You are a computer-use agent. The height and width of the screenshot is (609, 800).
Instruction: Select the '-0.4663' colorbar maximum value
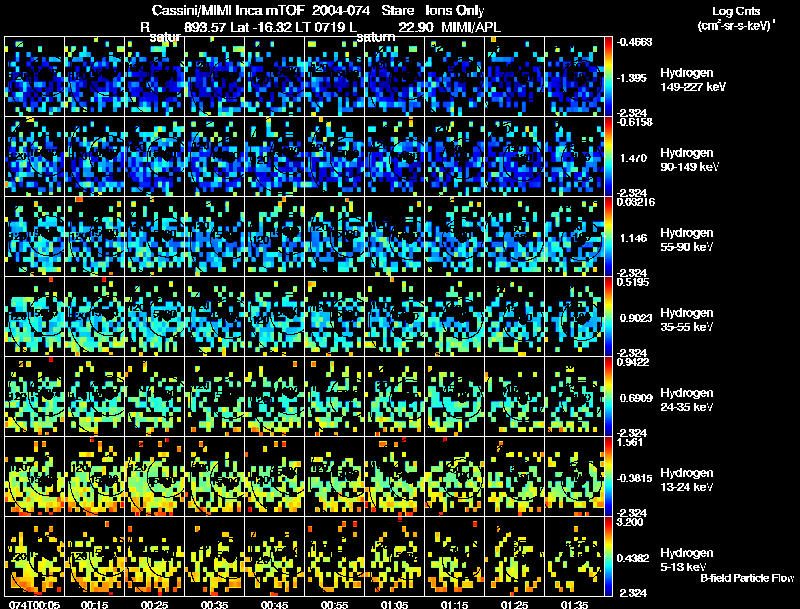[634, 42]
